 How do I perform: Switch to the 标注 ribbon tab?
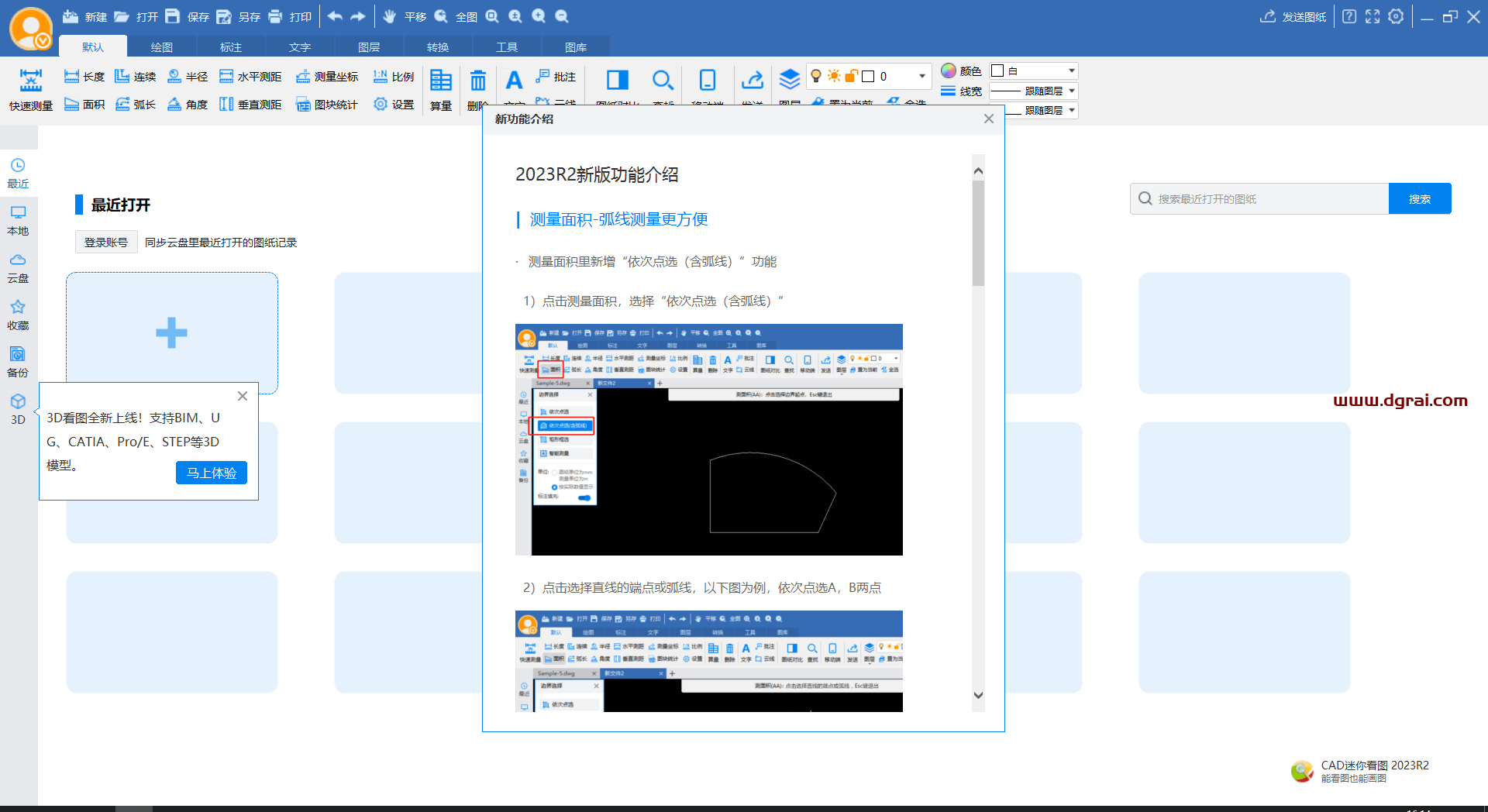tap(231, 47)
